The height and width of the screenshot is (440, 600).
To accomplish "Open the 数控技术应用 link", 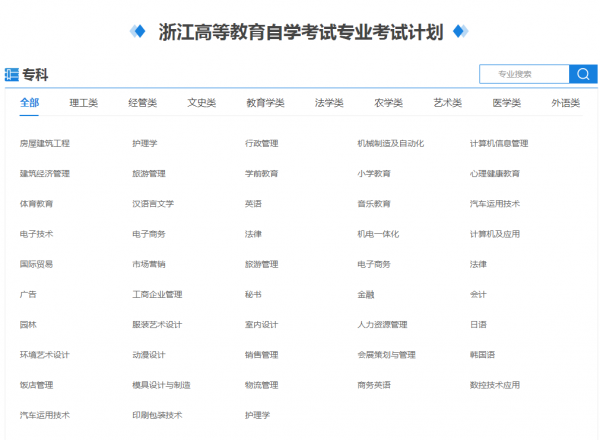I will coord(495,385).
